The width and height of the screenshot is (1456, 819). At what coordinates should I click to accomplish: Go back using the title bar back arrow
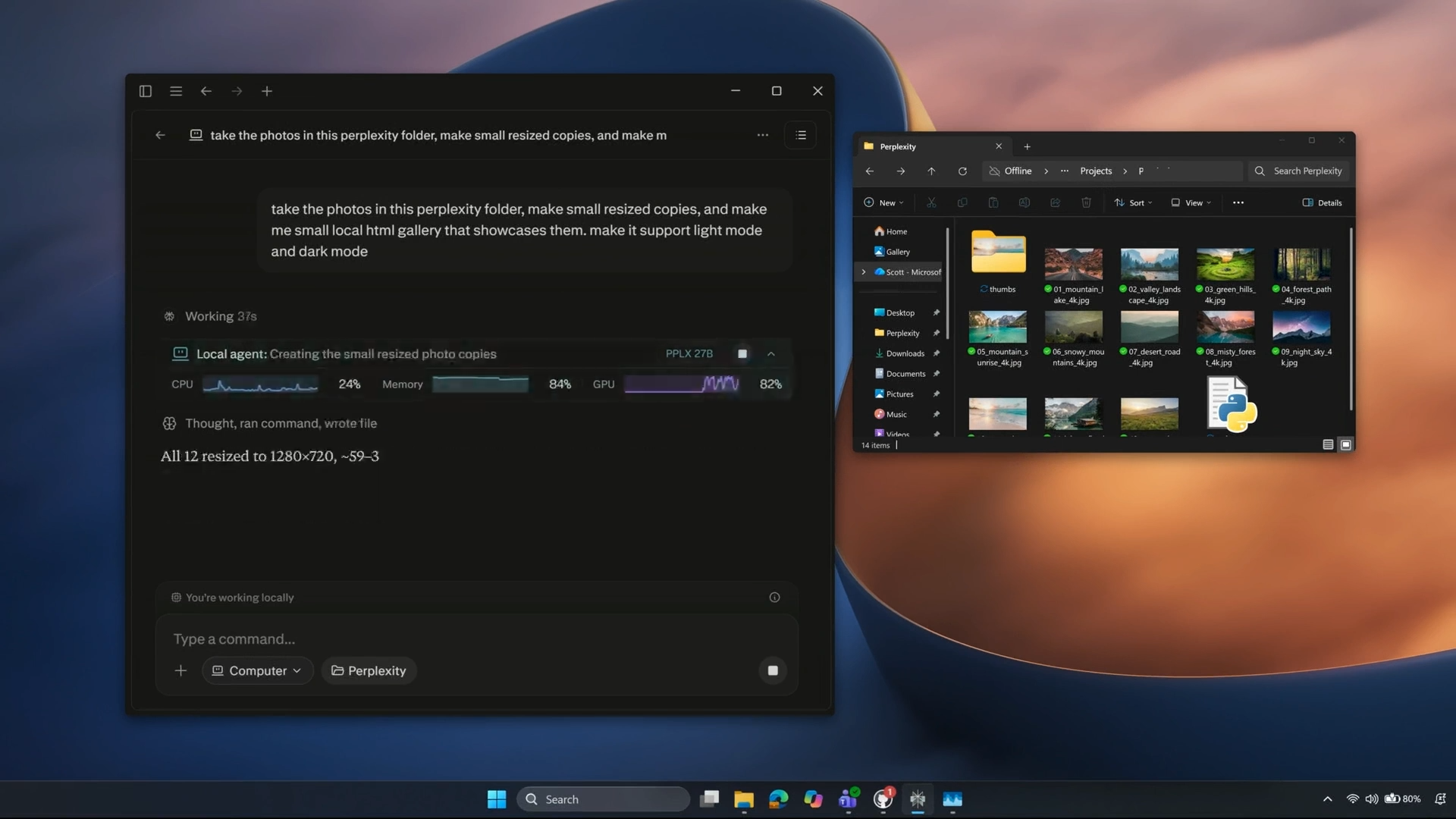tap(206, 91)
